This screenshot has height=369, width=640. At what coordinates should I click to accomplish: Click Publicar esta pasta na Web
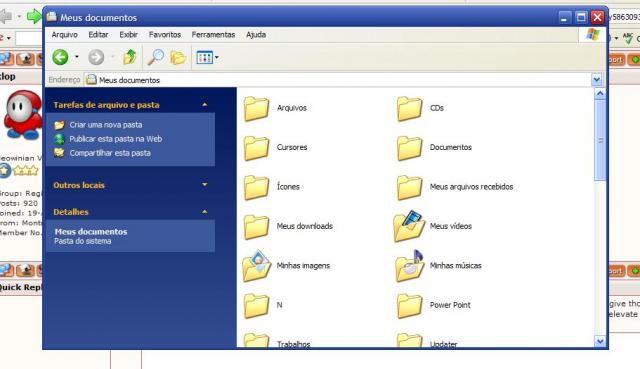(x=116, y=139)
